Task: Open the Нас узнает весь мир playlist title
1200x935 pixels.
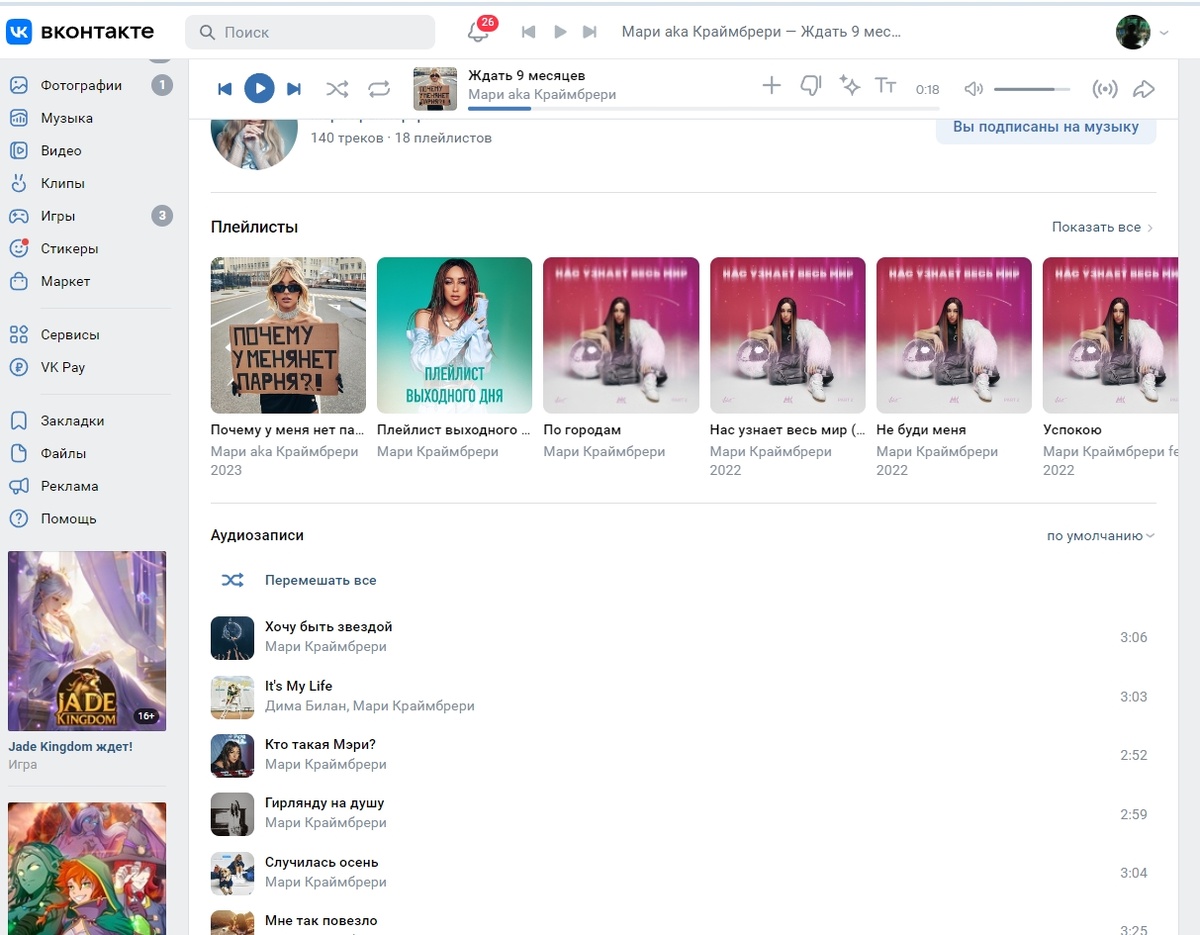Action: coord(786,430)
